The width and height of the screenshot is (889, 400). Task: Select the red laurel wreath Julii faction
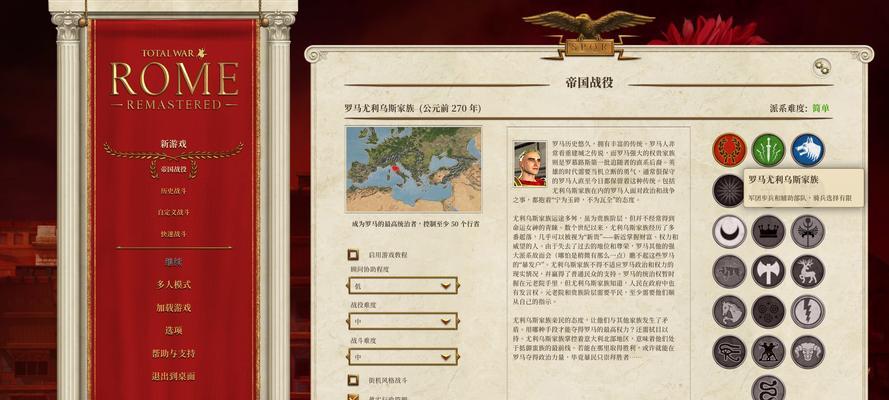coord(729,150)
